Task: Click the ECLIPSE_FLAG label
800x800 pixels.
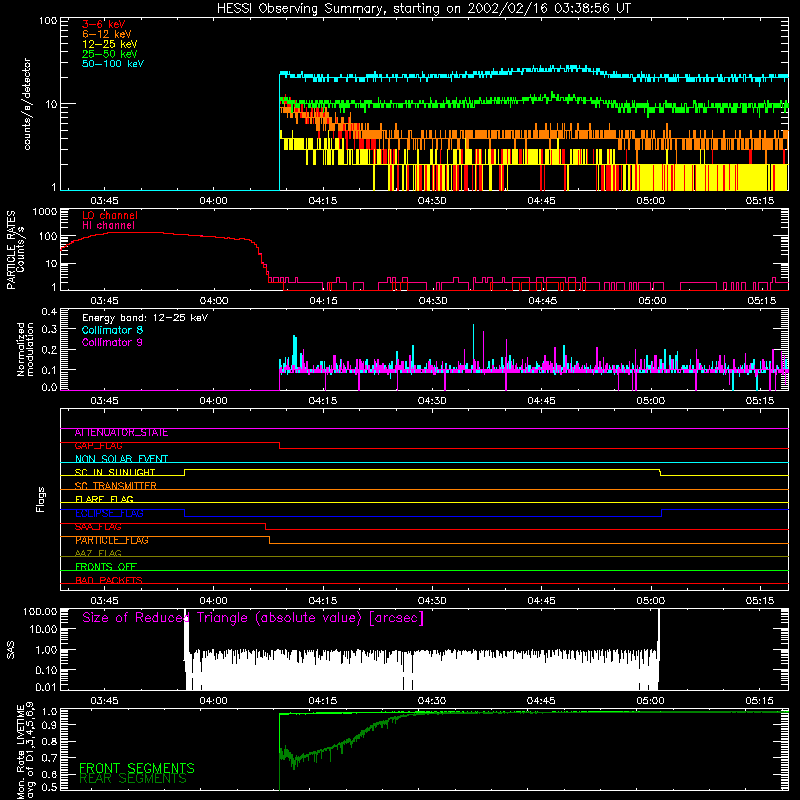Action: 109,513
